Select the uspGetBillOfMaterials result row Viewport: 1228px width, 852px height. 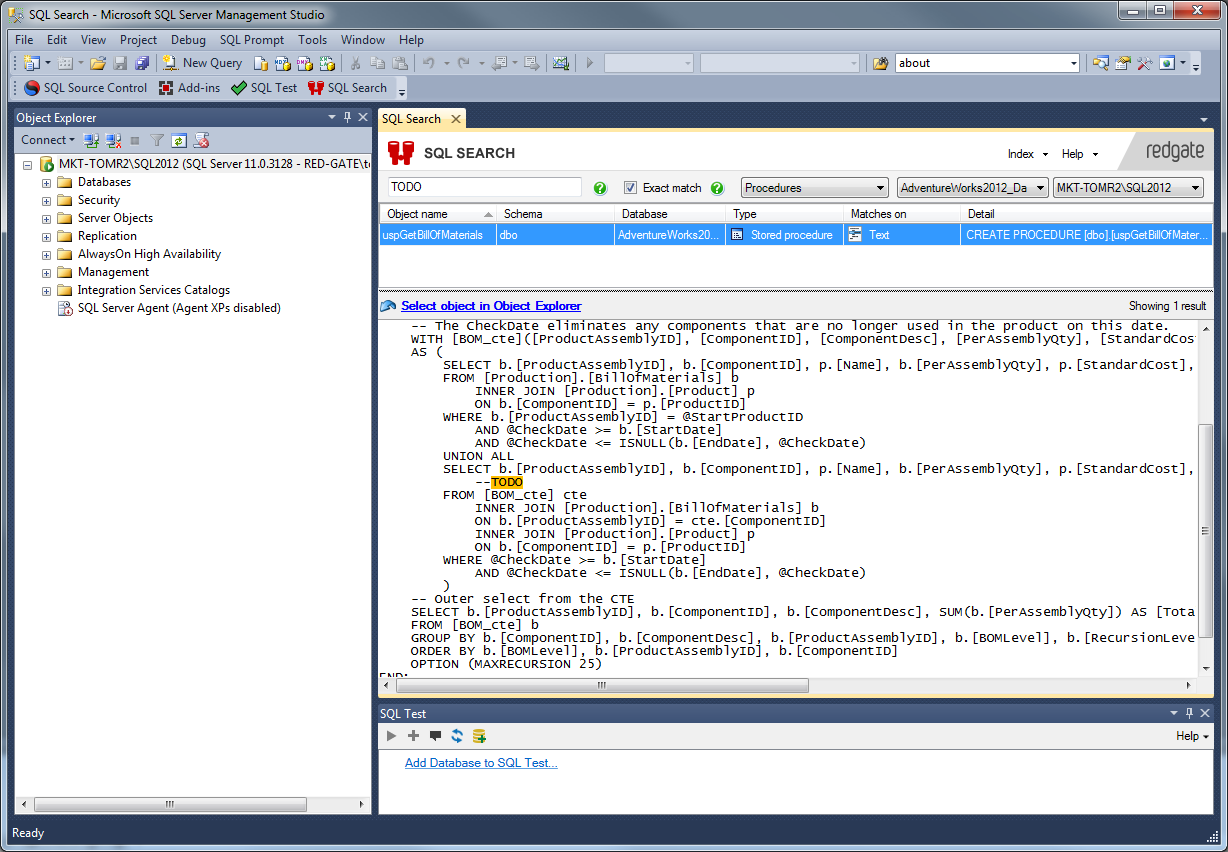795,235
